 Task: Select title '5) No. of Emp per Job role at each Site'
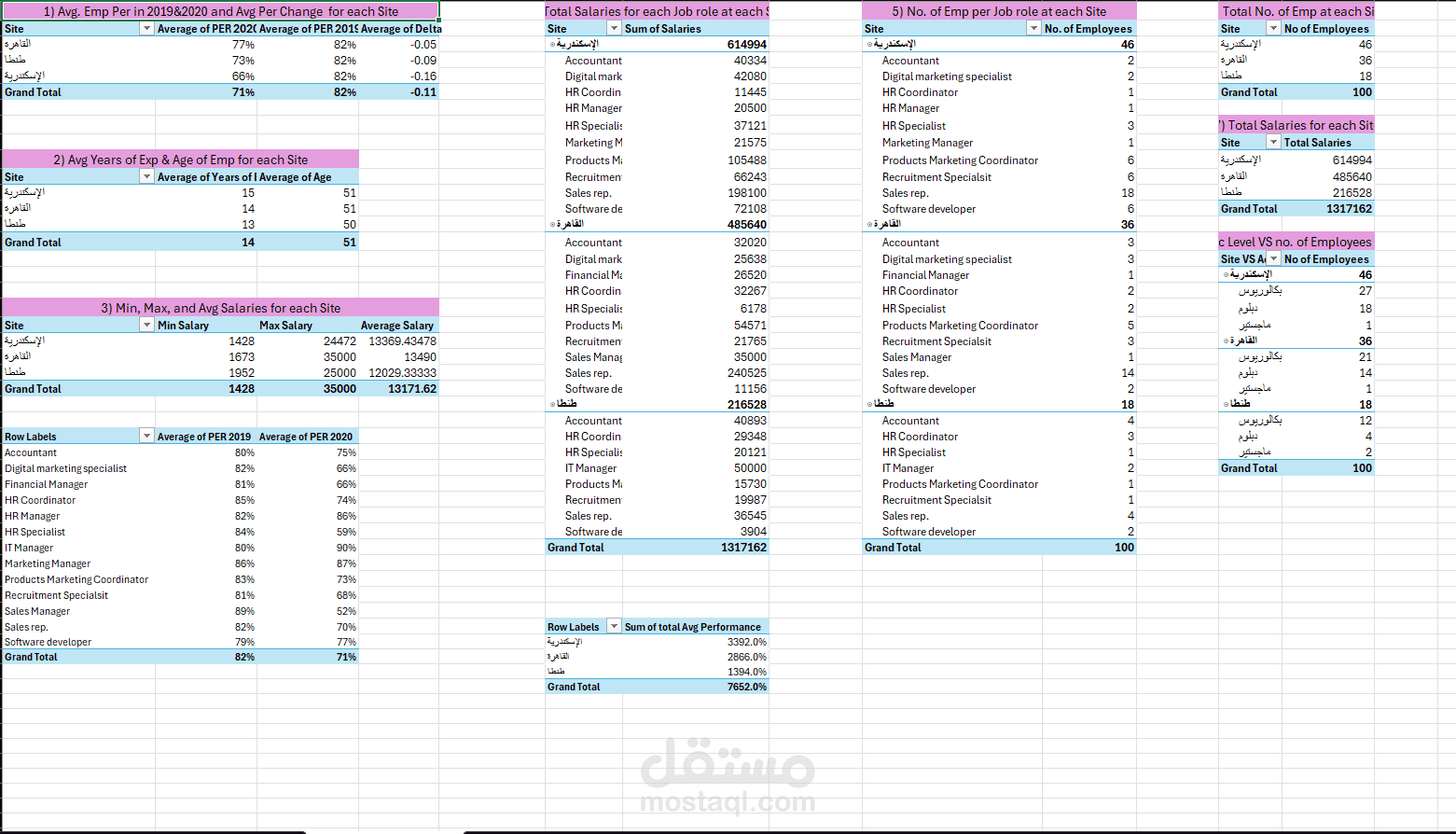tap(999, 11)
